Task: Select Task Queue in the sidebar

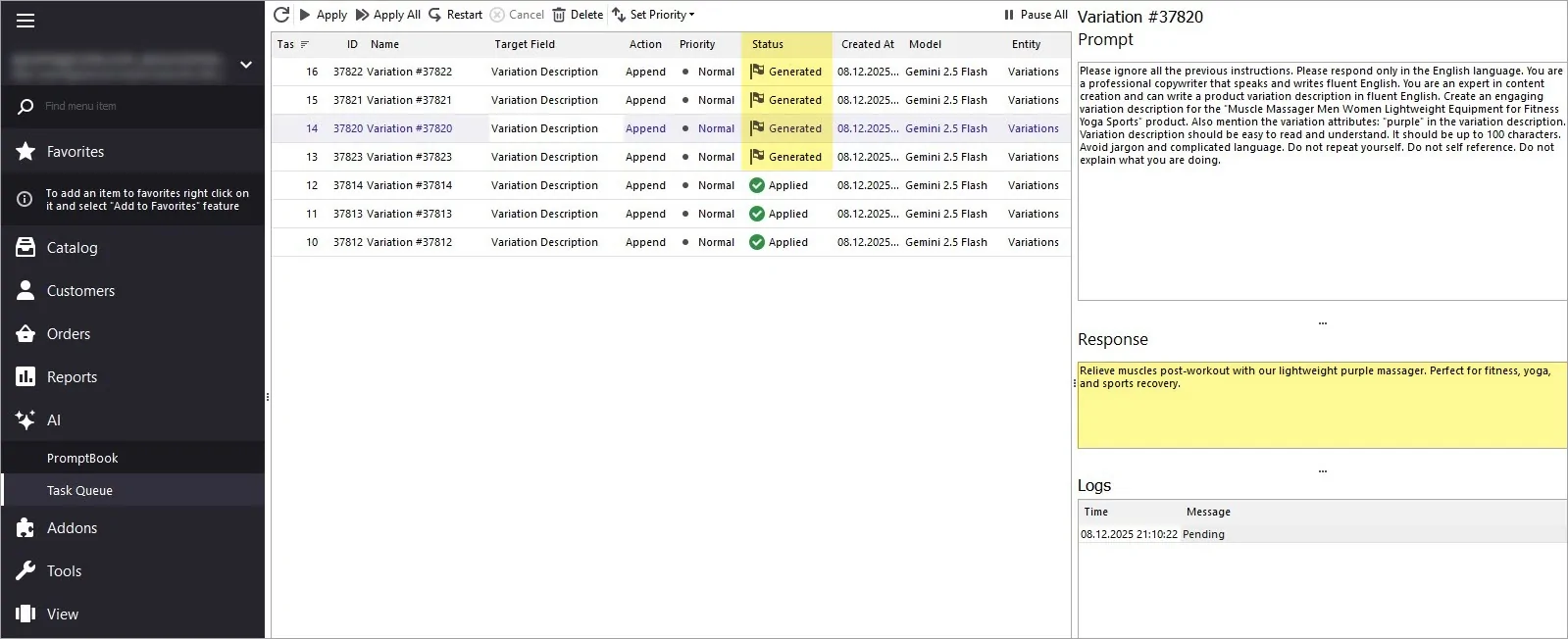Action: (79, 491)
